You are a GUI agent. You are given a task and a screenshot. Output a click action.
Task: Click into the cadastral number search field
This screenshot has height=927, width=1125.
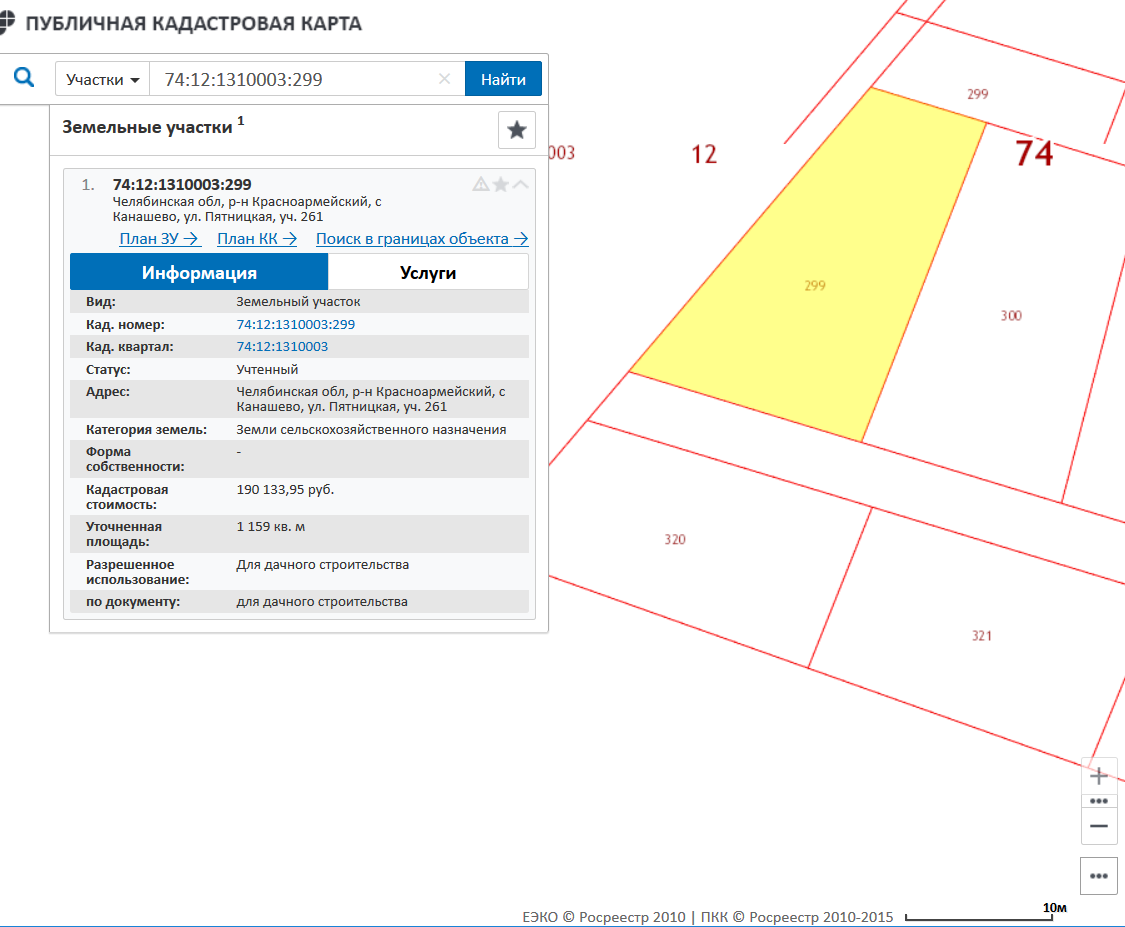295,79
